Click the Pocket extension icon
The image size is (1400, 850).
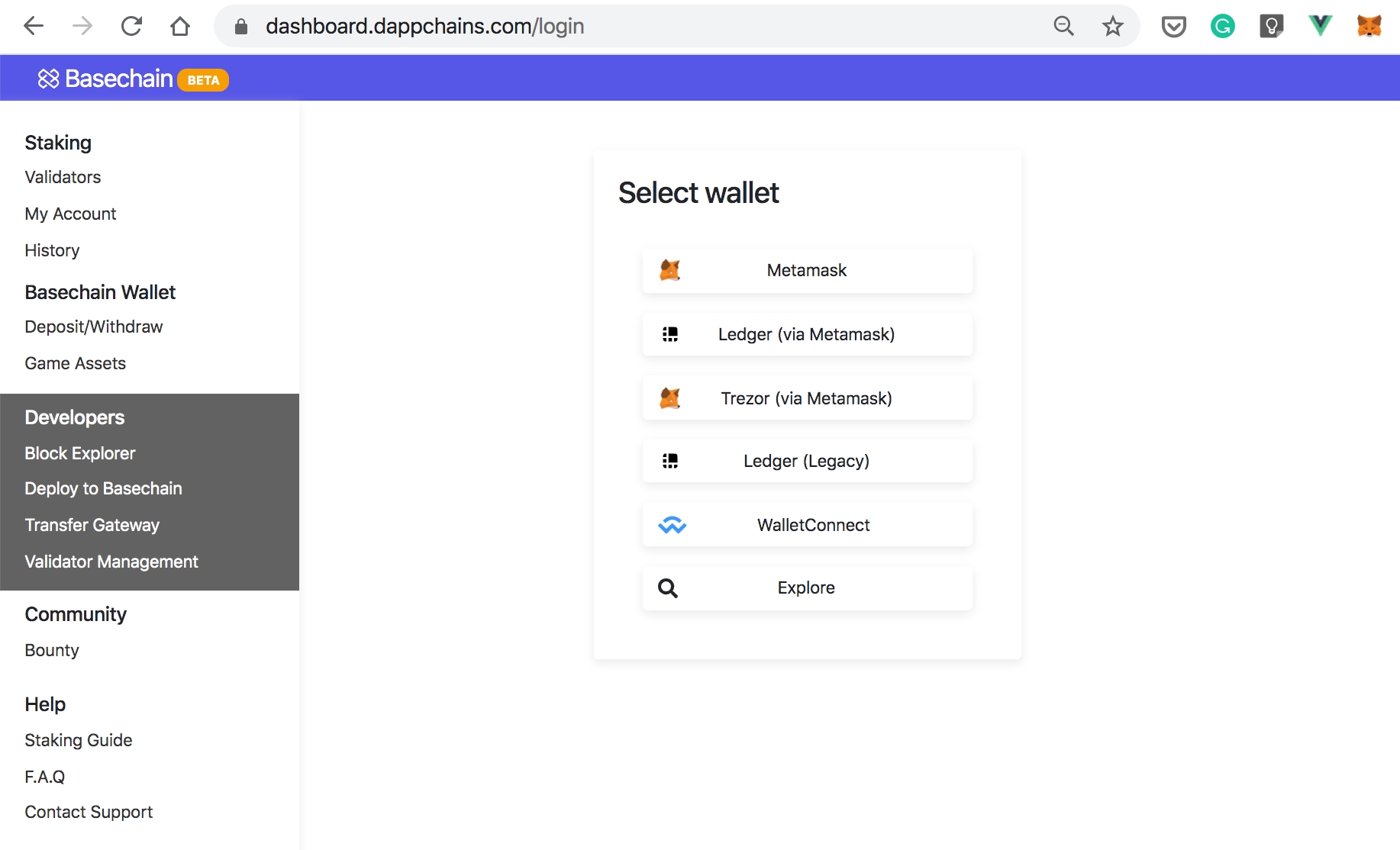[x=1173, y=27]
